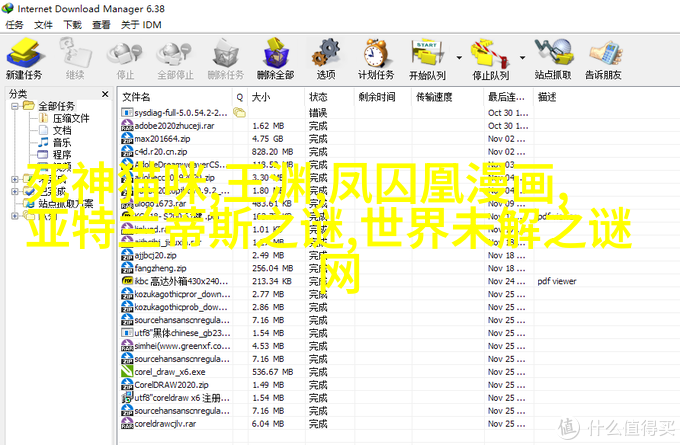680x445 pixels.
Task: Click RAR icon of coreldrawcjlv.rar
Action: coord(127,423)
